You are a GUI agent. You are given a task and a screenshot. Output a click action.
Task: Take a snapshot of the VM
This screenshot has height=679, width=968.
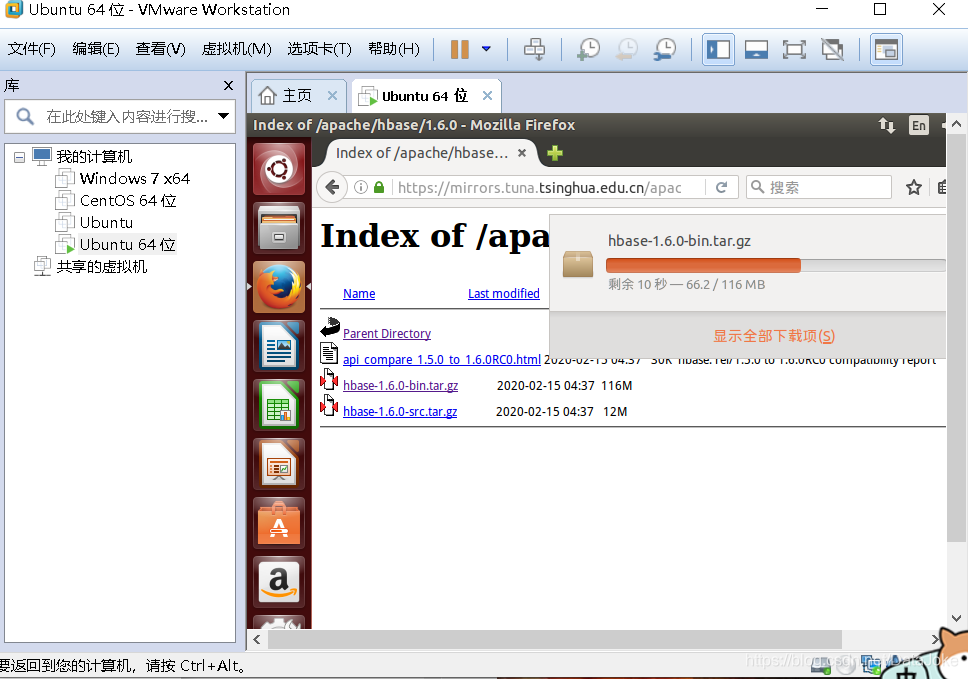click(588, 49)
